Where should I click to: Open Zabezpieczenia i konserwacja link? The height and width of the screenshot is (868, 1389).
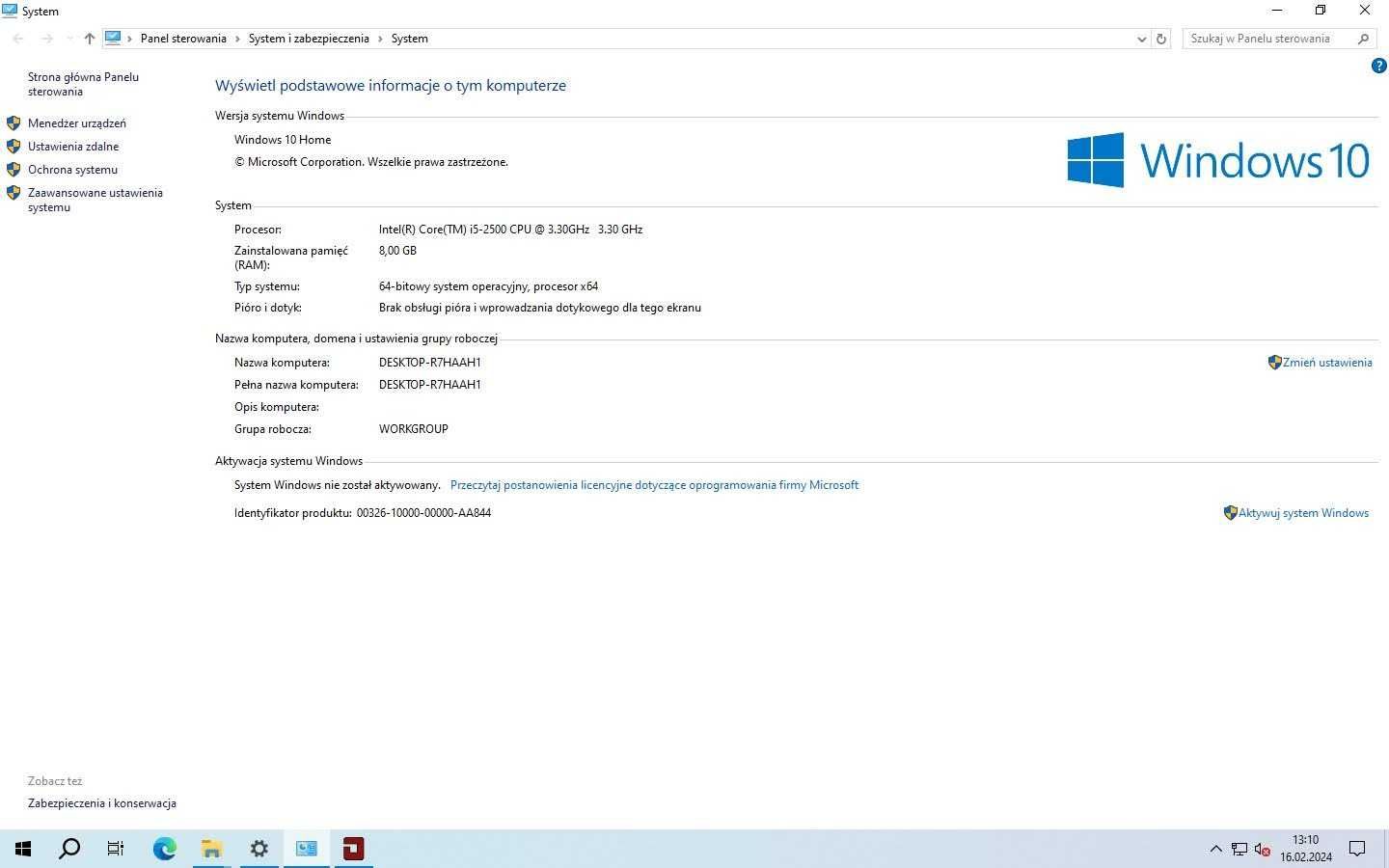[102, 803]
